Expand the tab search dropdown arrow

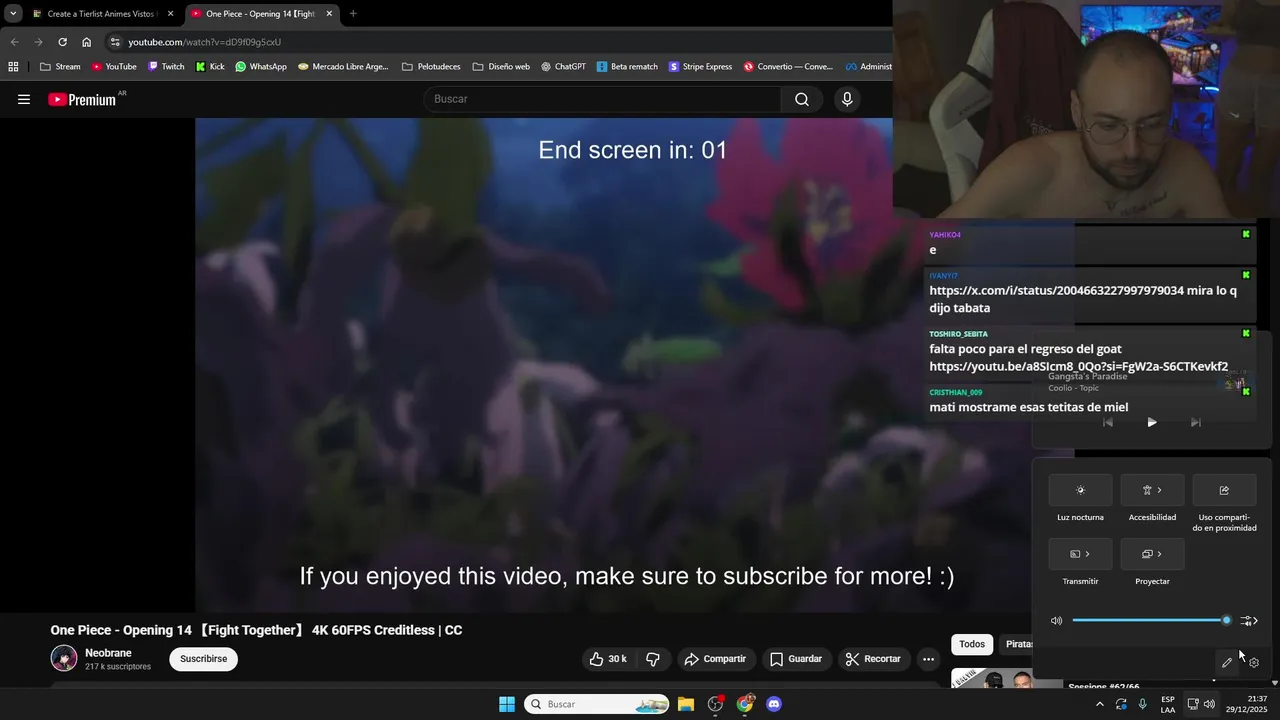pyautogui.click(x=13, y=14)
